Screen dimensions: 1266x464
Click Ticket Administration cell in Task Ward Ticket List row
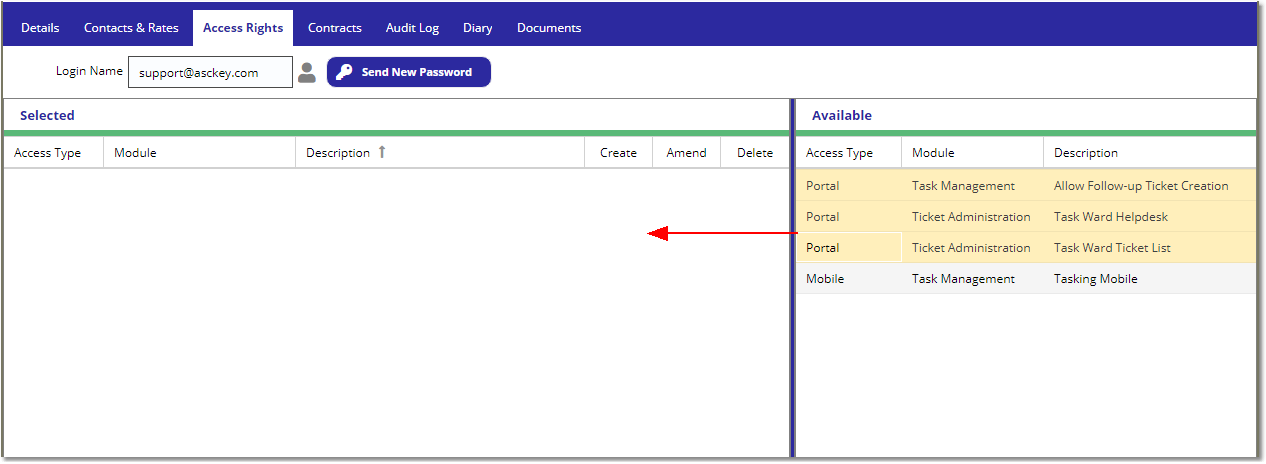point(972,248)
